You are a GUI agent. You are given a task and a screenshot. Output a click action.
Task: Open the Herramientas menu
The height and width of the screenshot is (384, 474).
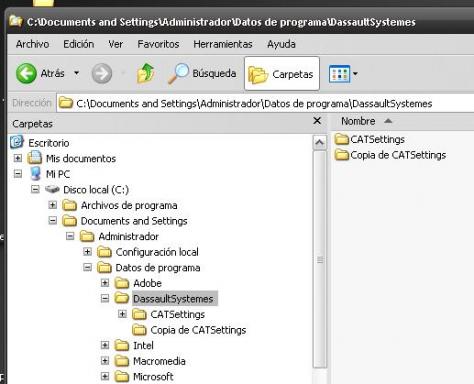[x=223, y=44]
